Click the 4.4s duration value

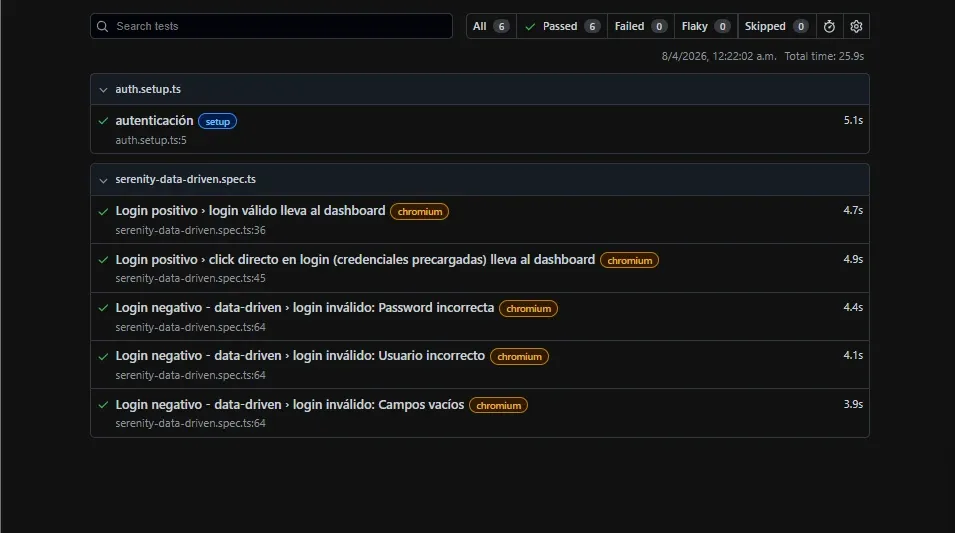click(853, 307)
